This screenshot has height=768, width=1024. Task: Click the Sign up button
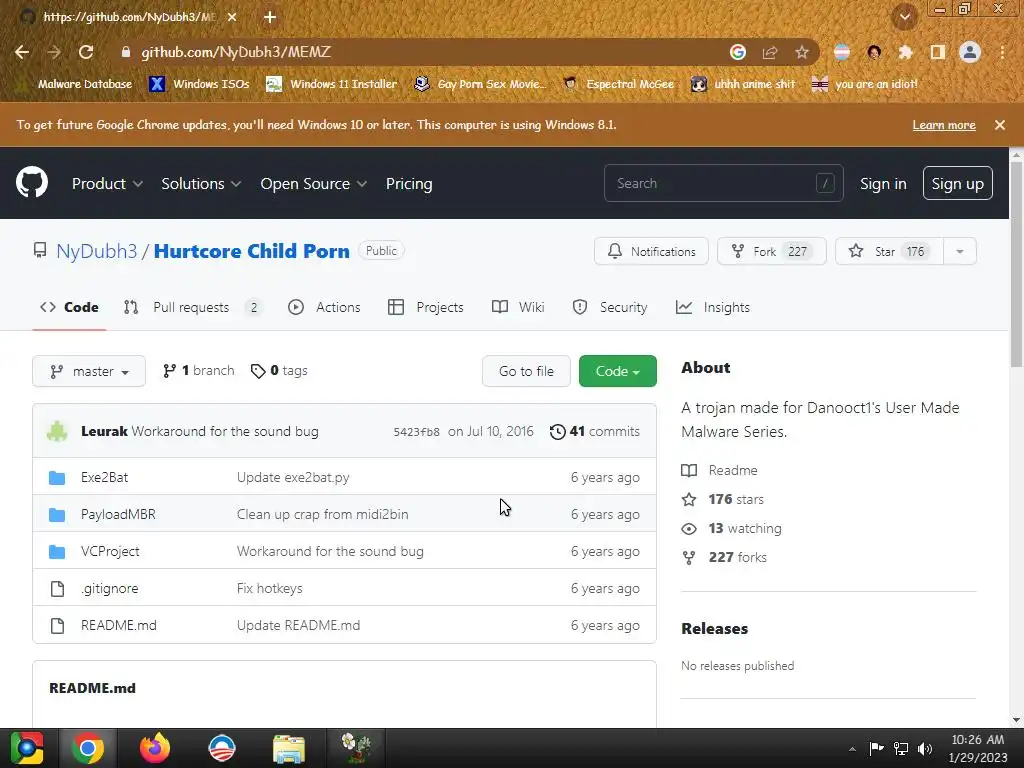tap(957, 184)
